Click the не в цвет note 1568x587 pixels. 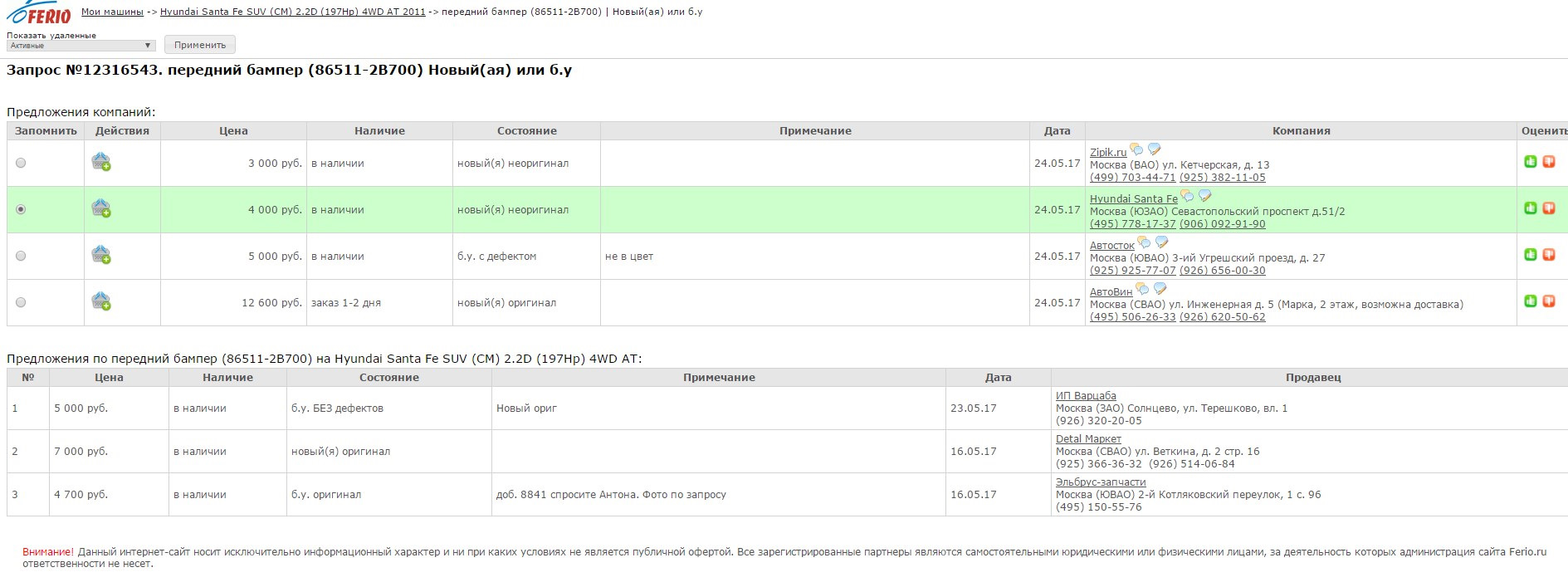[629, 257]
